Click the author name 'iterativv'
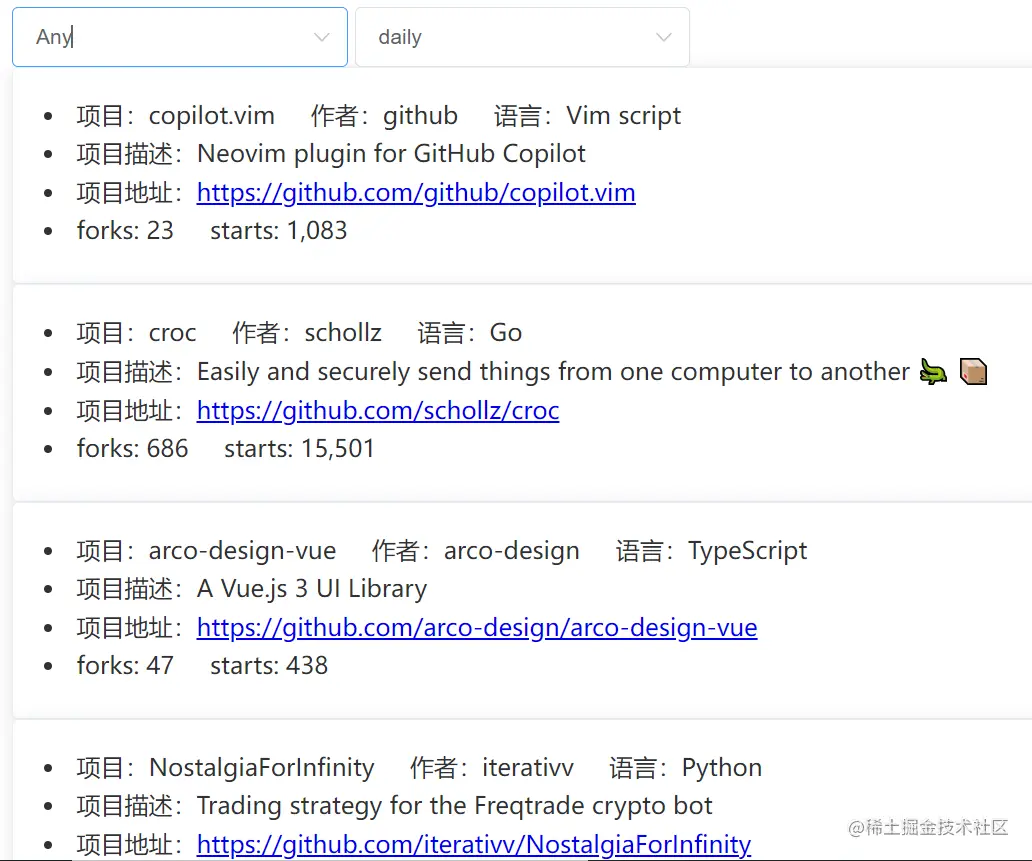 [x=528, y=768]
